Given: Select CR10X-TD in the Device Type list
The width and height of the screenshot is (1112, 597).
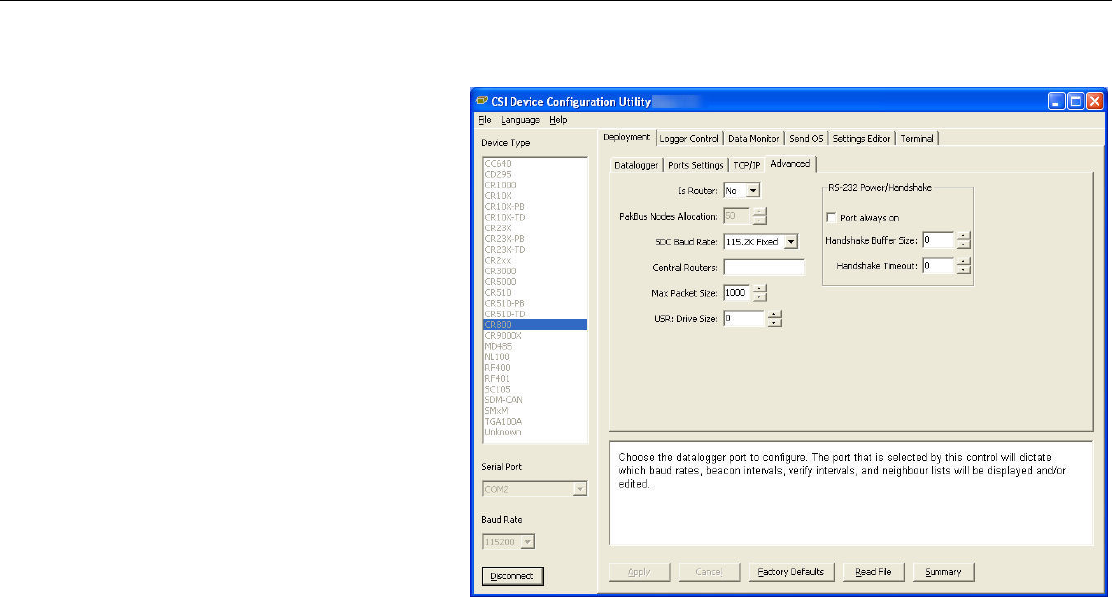Looking at the screenshot, I should (535, 218).
